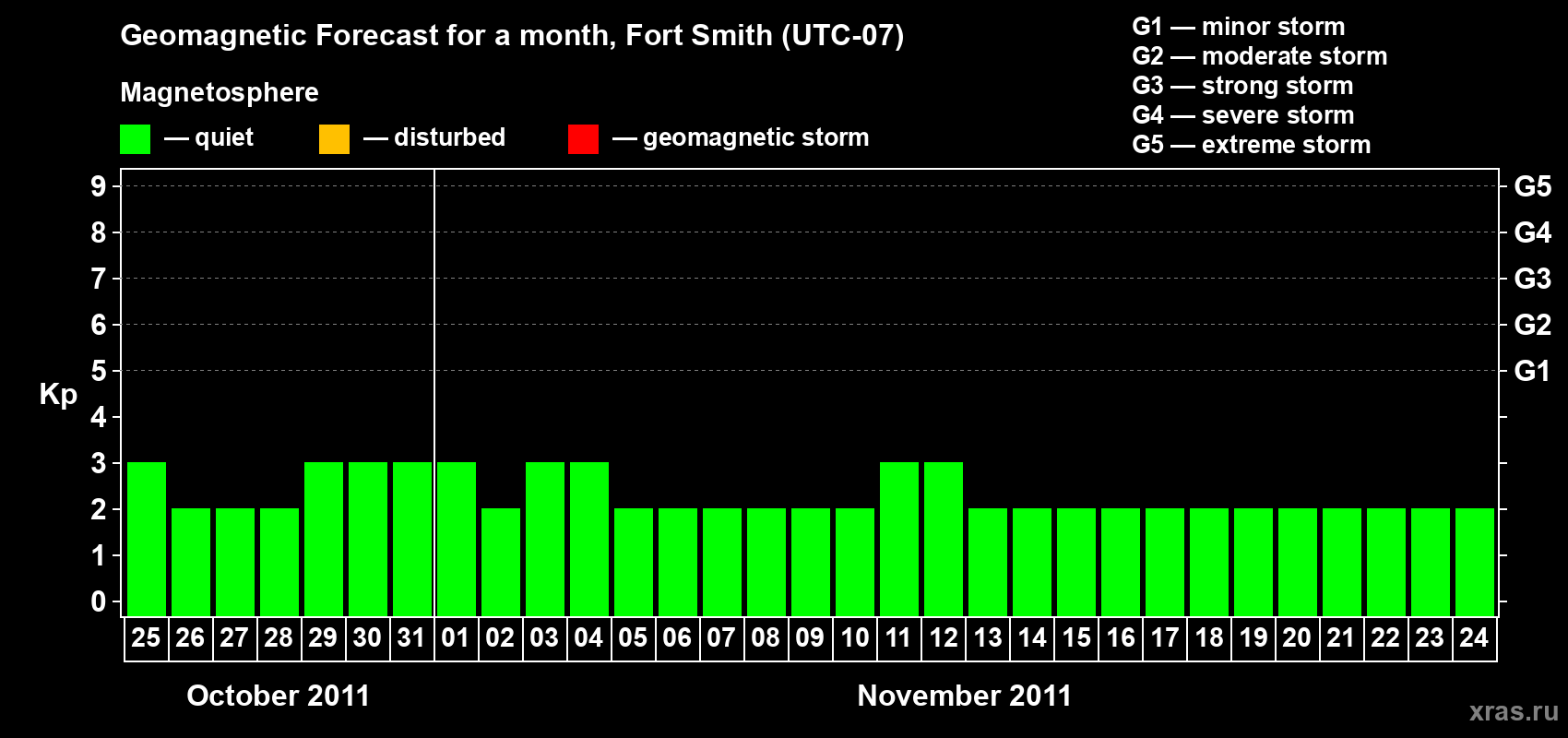The height and width of the screenshot is (738, 1568).
Task: Click the bar above date 12
Action: 944,539
